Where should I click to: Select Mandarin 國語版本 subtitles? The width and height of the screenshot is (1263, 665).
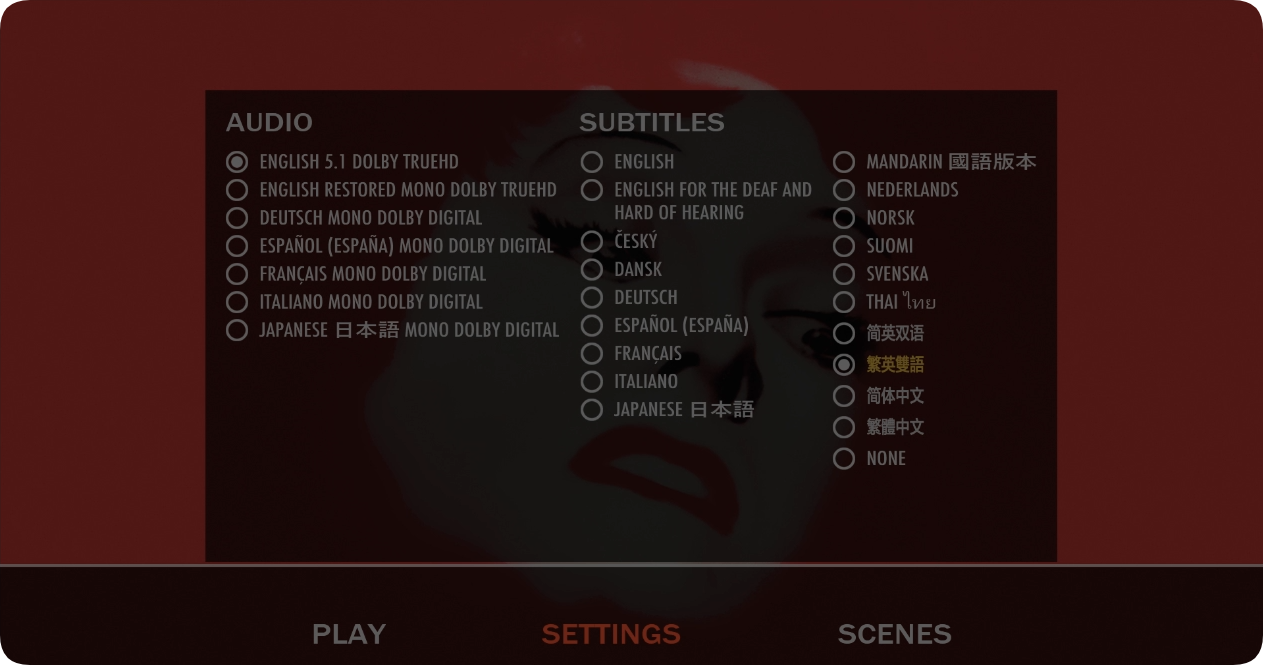click(x=935, y=162)
